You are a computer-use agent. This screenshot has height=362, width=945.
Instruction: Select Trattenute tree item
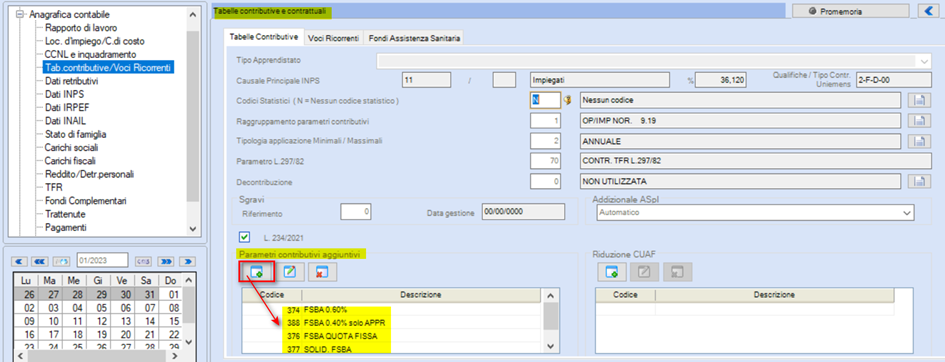pyautogui.click(x=64, y=214)
